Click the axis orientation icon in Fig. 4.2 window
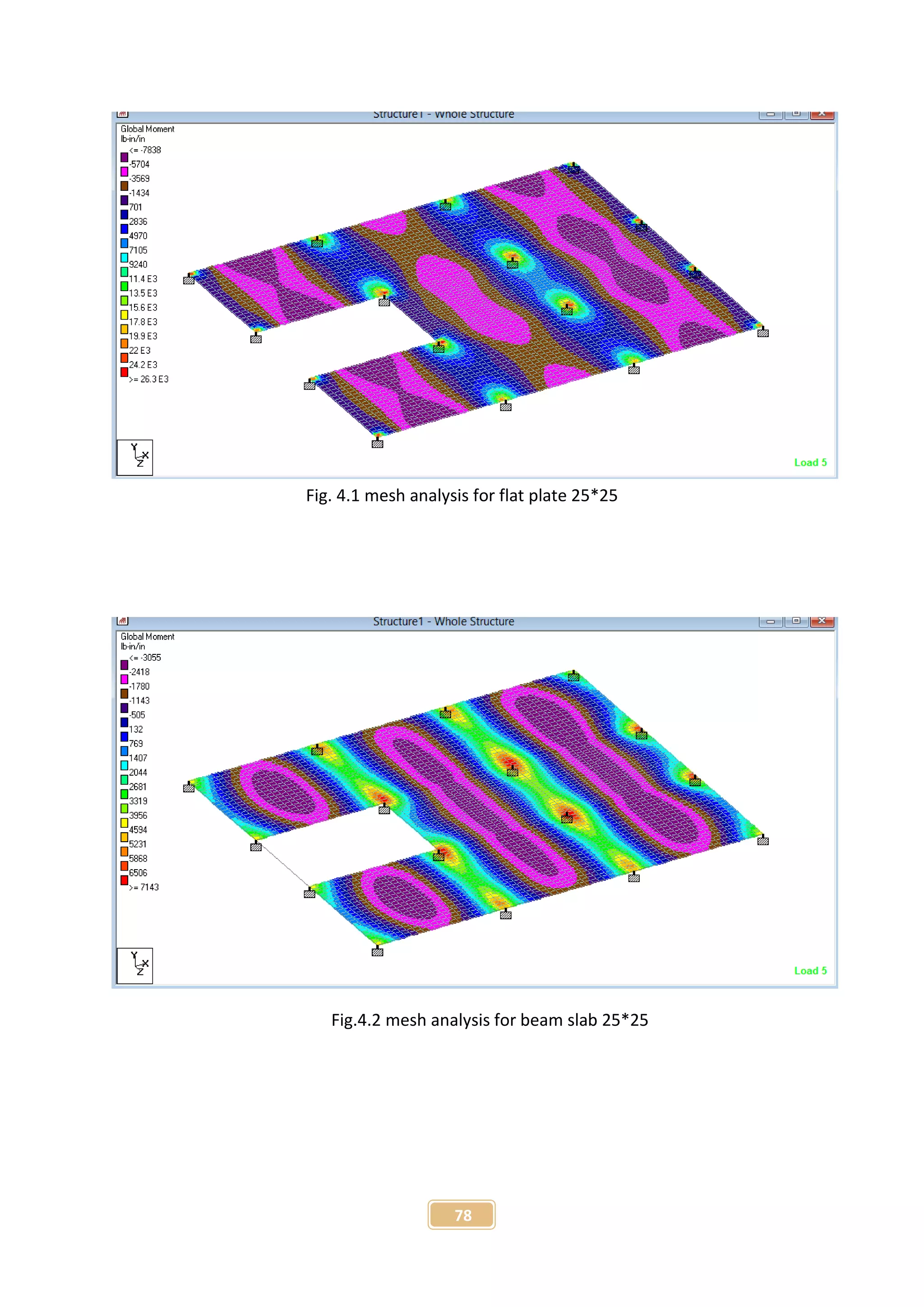 point(135,965)
